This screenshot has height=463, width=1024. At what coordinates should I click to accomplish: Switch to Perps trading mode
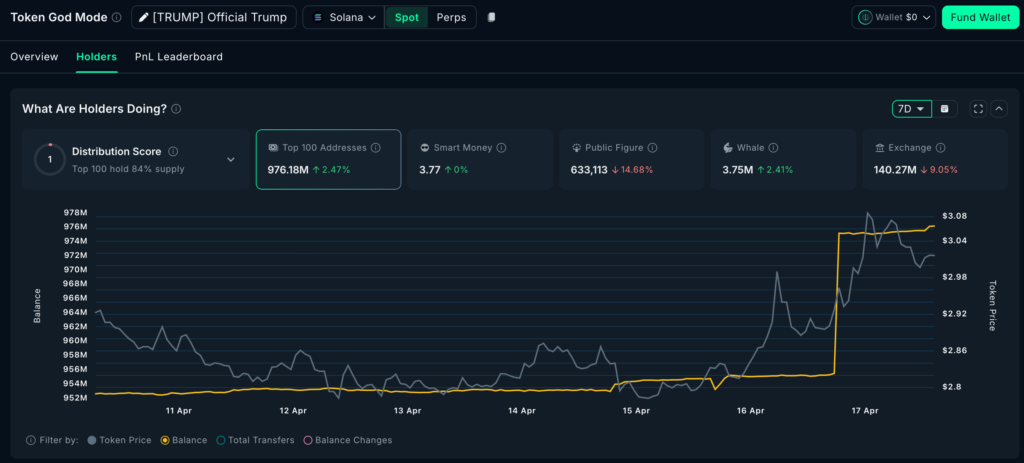451,18
